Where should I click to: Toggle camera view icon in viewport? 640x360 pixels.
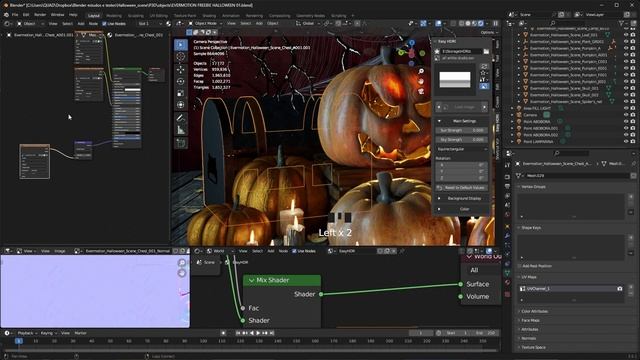coord(421,91)
